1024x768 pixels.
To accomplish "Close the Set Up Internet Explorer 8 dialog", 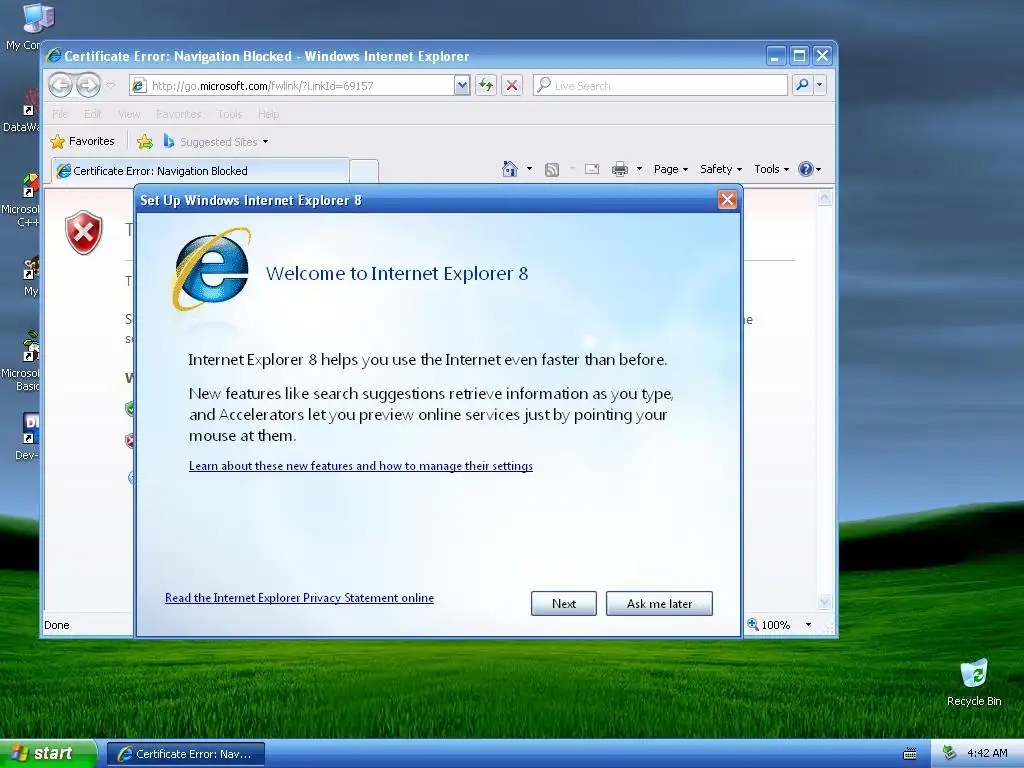I will pyautogui.click(x=727, y=199).
